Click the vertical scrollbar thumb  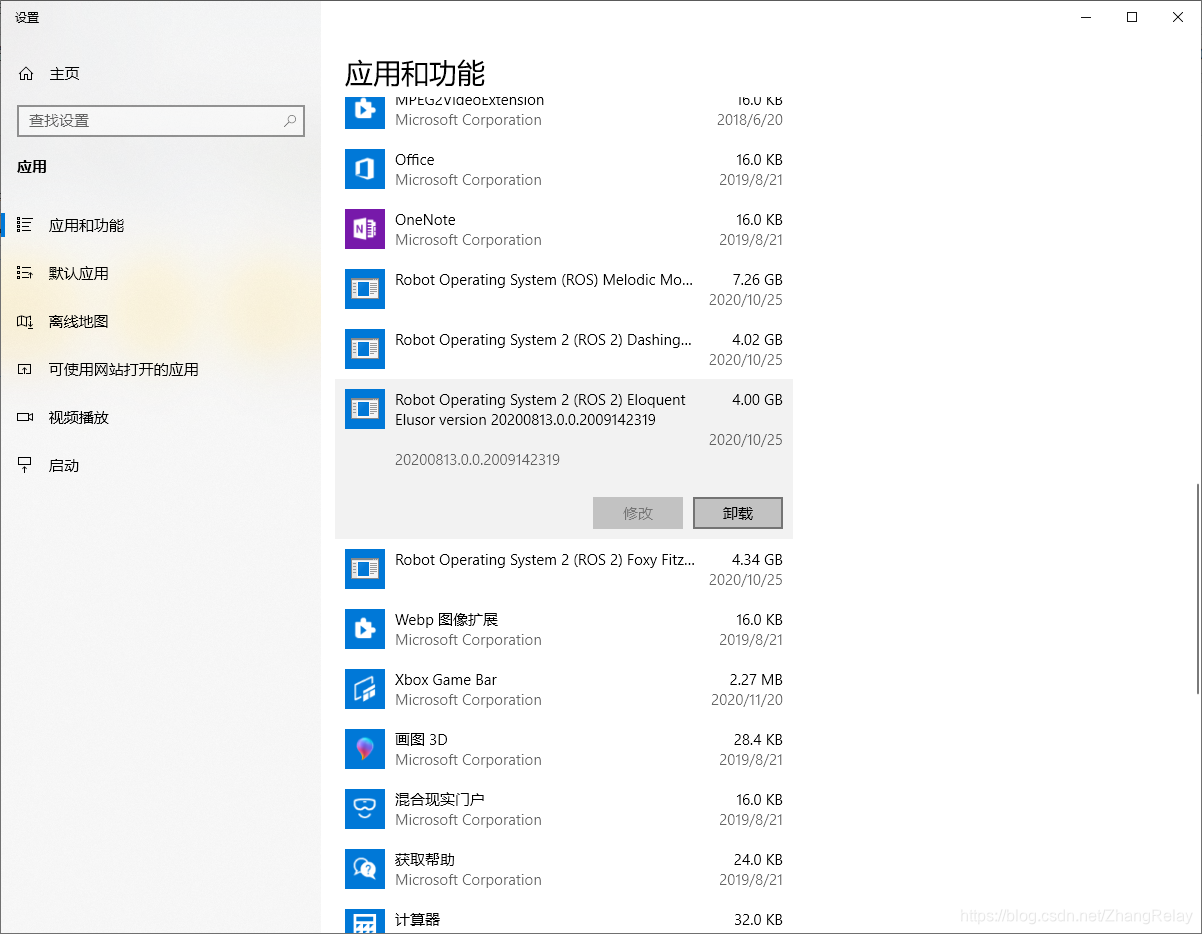point(1198,589)
